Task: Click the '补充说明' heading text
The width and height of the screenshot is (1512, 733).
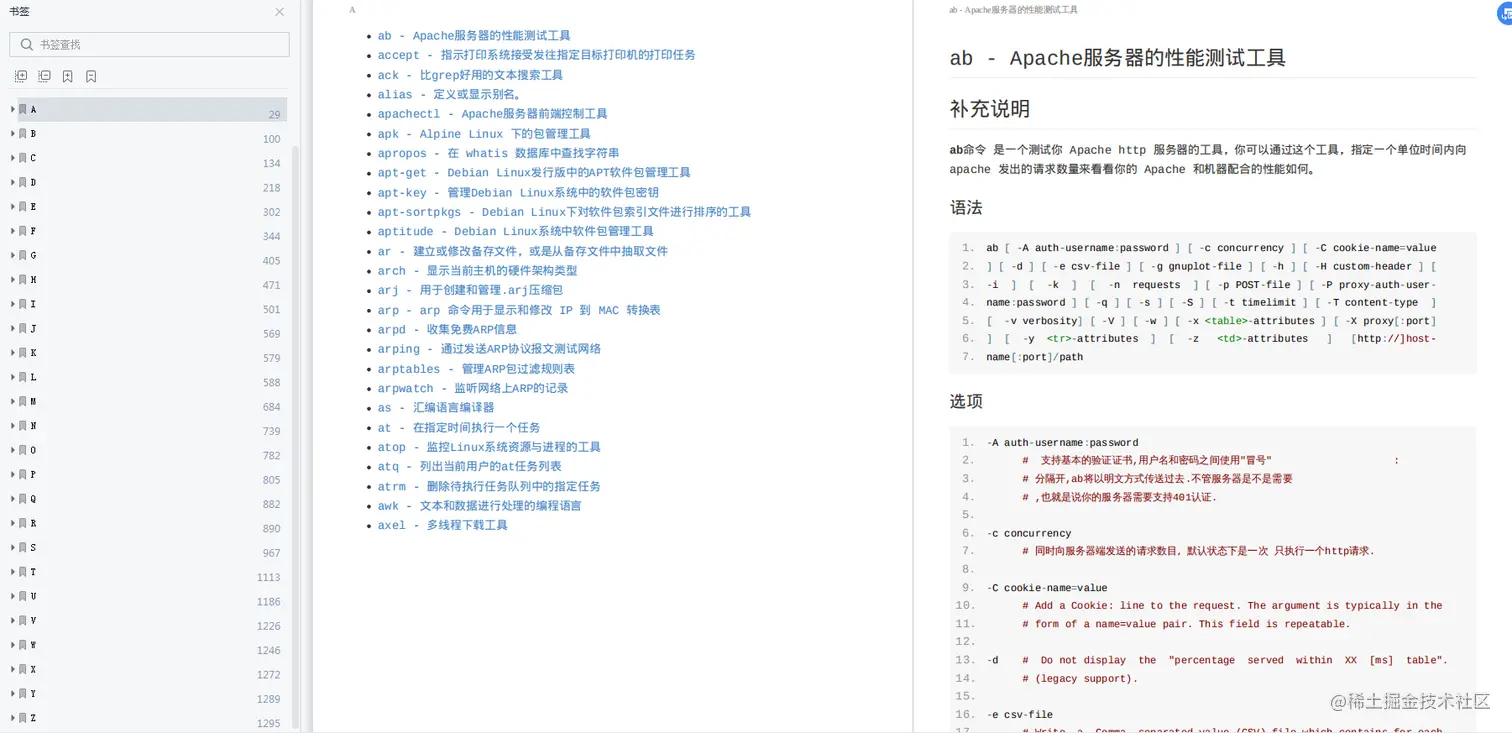Action: [989, 109]
